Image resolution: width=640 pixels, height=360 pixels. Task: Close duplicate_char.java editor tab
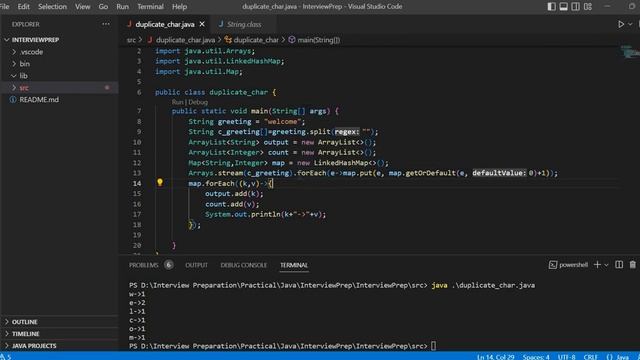point(202,24)
